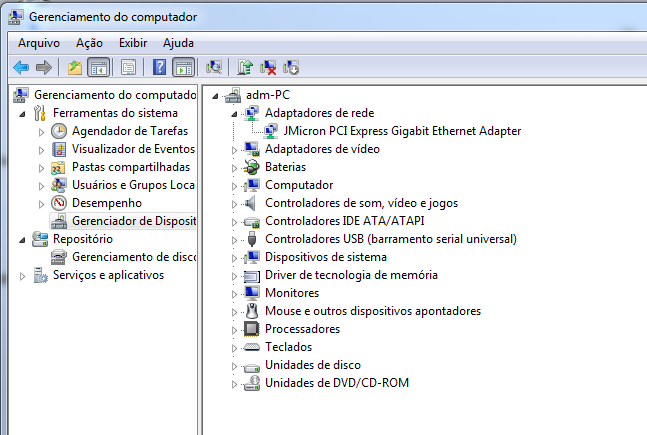The height and width of the screenshot is (435, 647).
Task: Collapse the Ferramentas do sistema node
Action: [23, 114]
